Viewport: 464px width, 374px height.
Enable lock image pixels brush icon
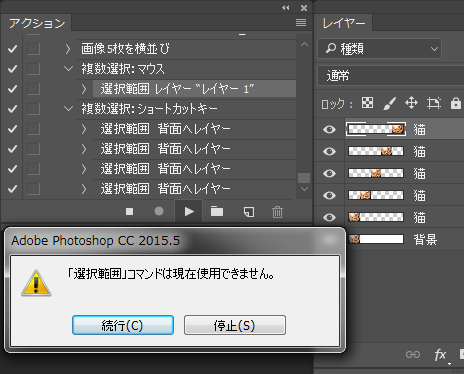(389, 103)
